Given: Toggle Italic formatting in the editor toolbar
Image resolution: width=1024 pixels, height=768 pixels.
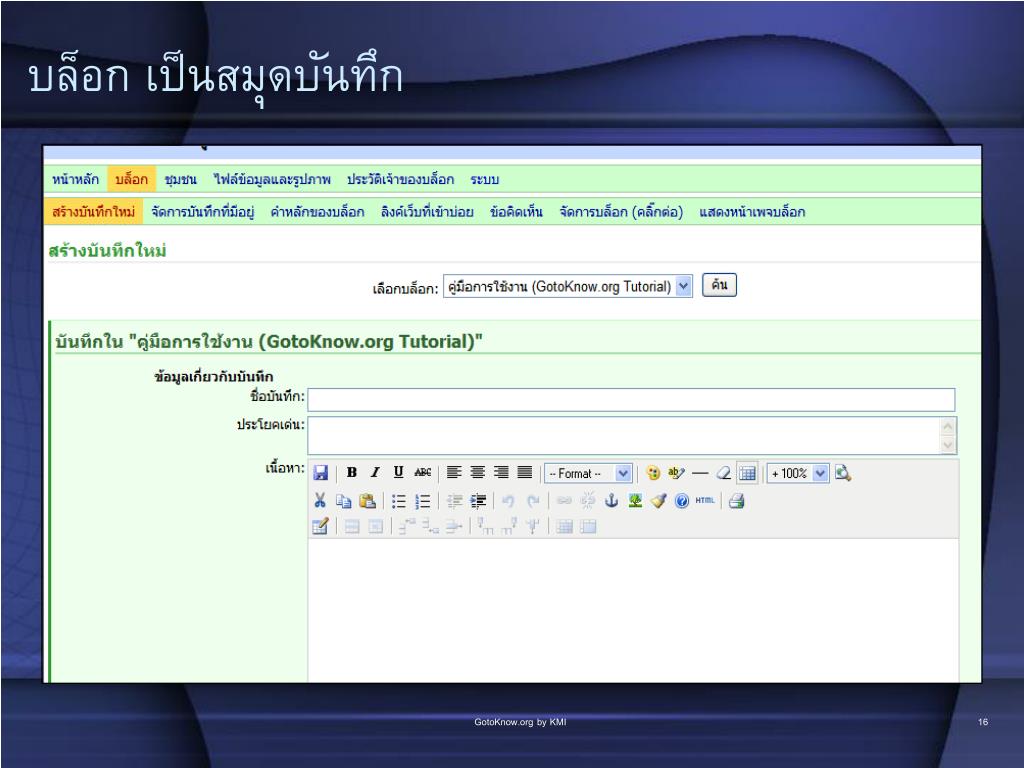Looking at the screenshot, I should pyautogui.click(x=375, y=472).
